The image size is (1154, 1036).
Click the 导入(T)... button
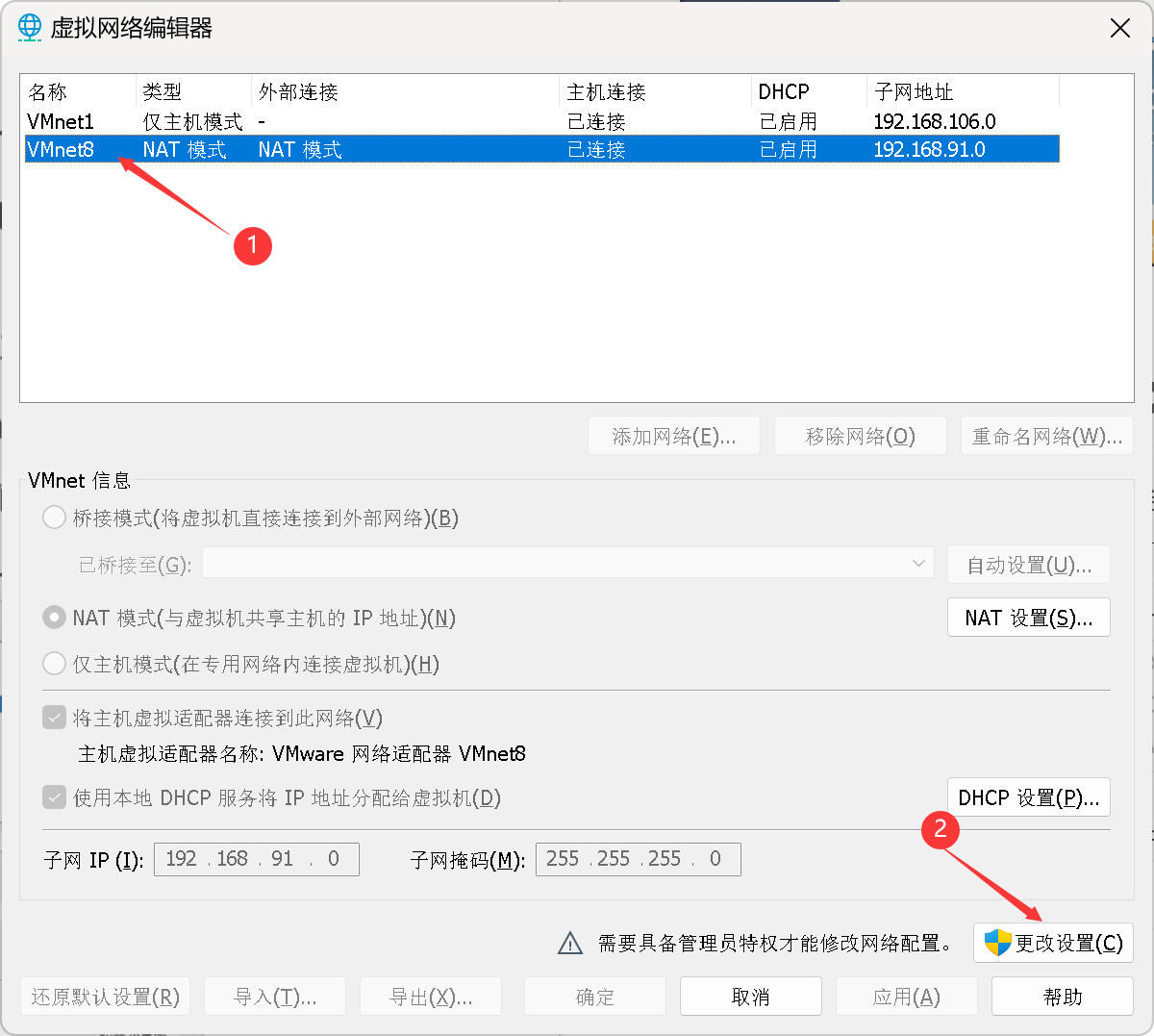click(275, 997)
